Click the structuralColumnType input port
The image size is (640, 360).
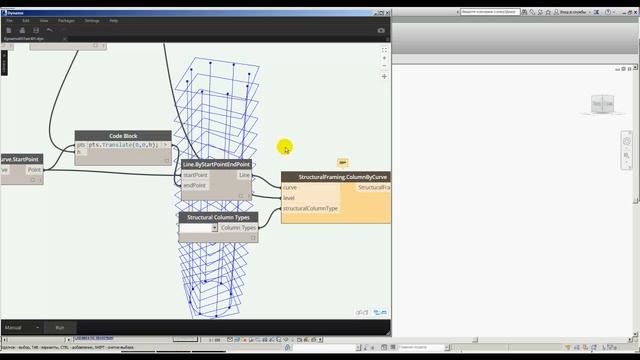pos(310,208)
